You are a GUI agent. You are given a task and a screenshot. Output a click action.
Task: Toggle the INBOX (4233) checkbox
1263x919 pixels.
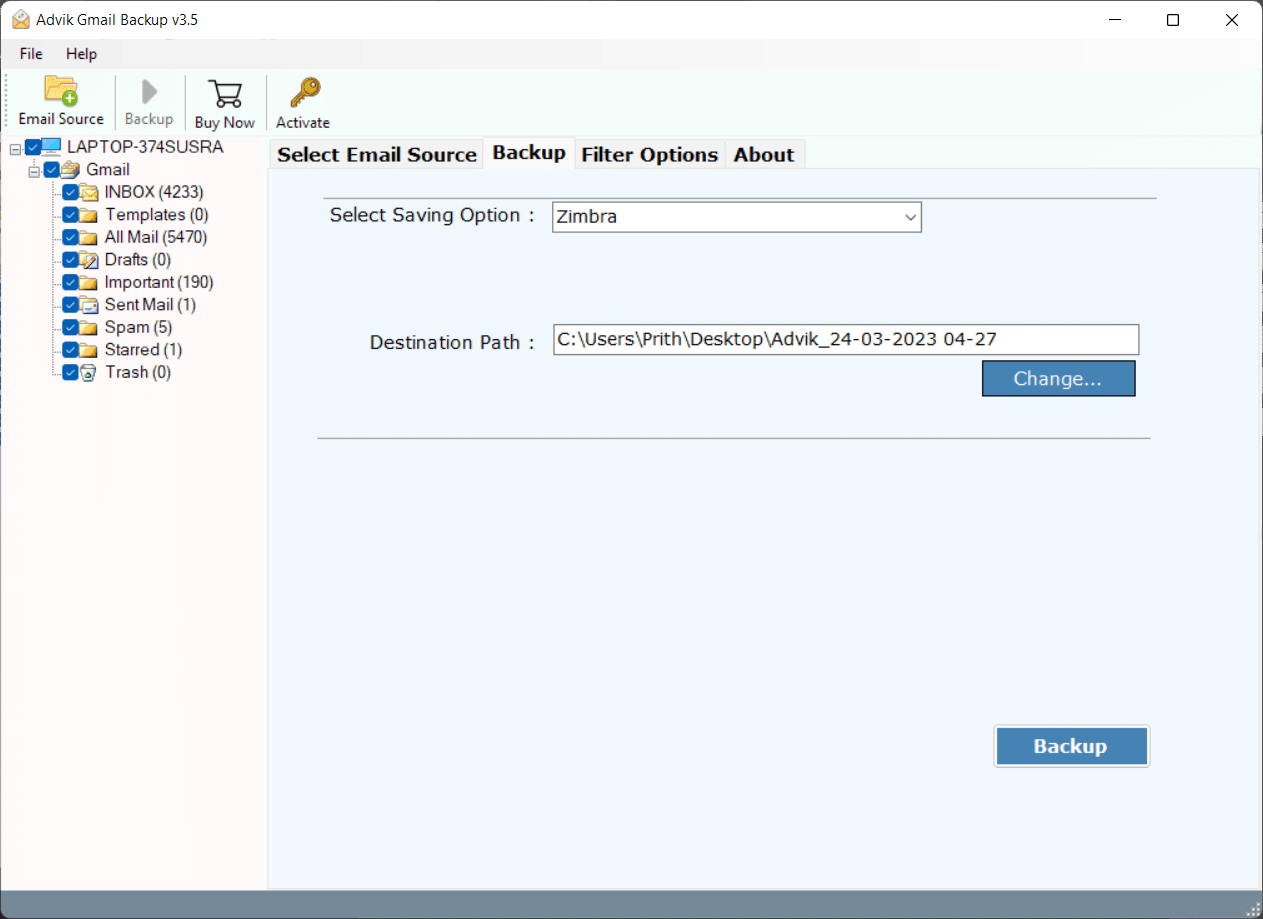[x=70, y=192]
